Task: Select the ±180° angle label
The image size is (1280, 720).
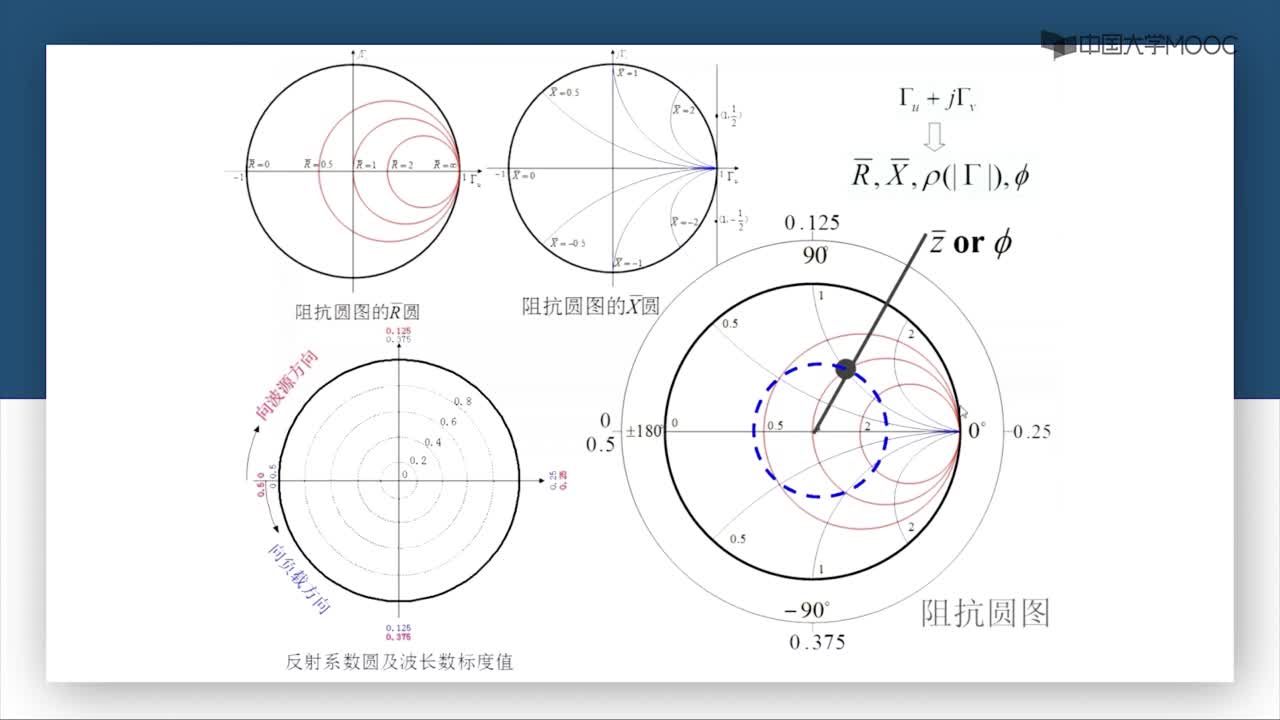Action: click(x=644, y=432)
